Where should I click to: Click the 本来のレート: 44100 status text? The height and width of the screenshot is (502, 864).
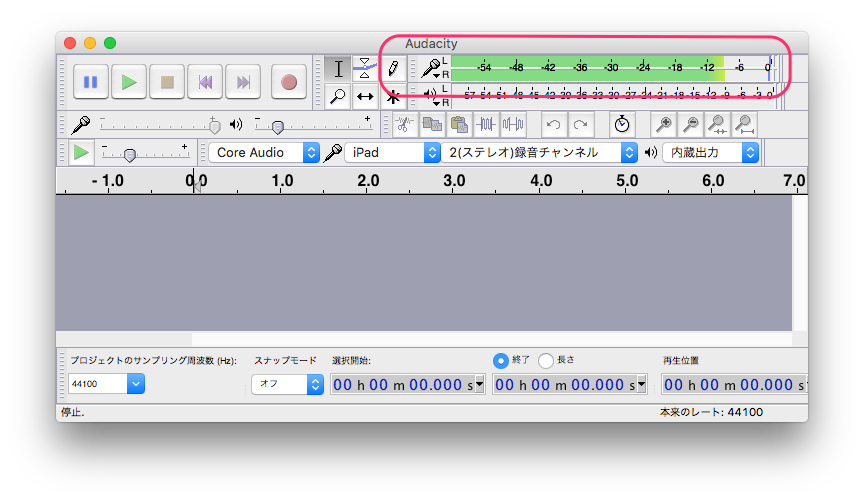pyautogui.click(x=711, y=412)
